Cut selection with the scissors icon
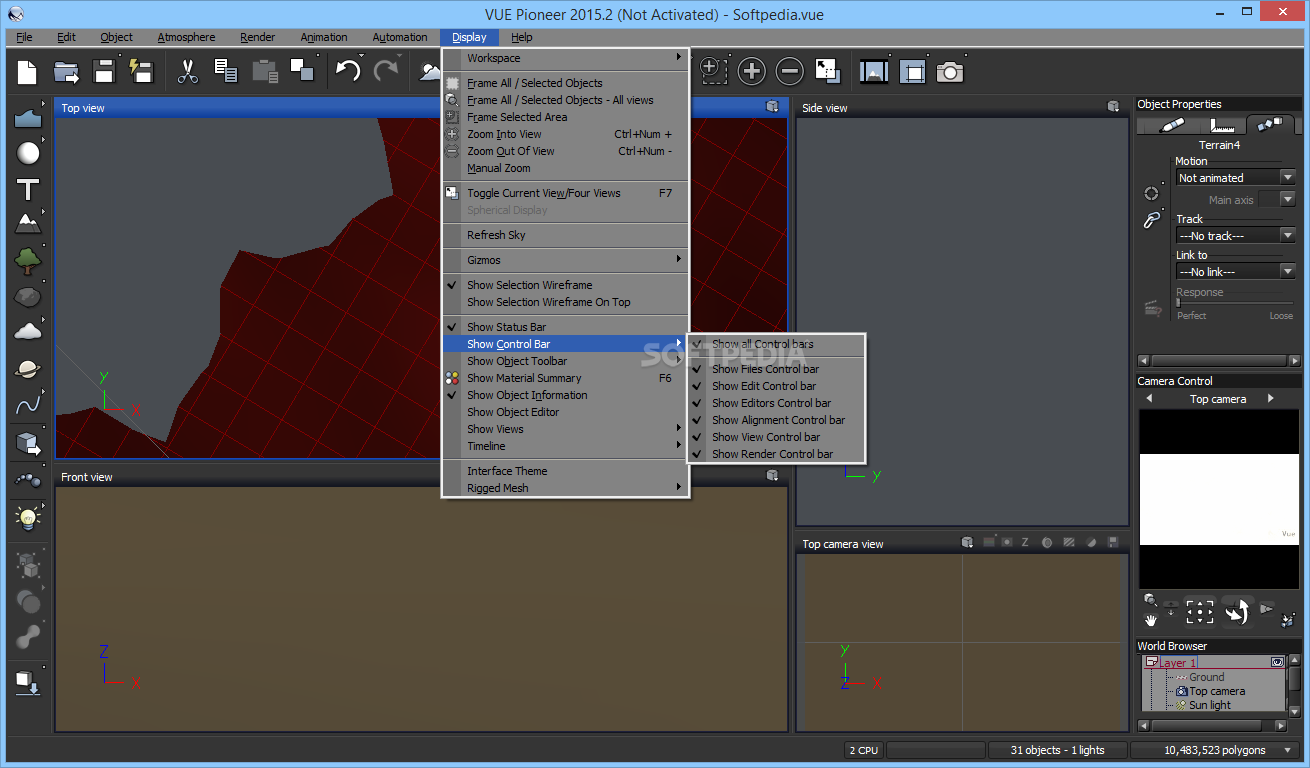1310x768 pixels. (187, 72)
